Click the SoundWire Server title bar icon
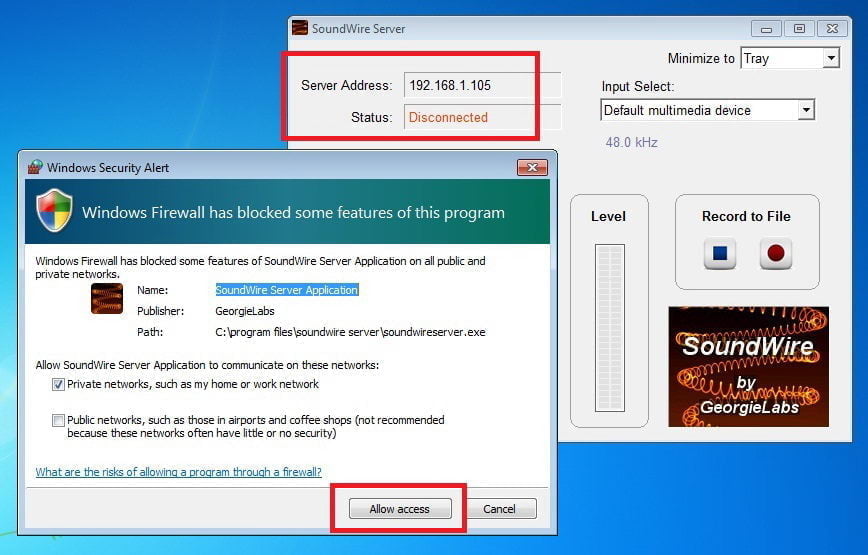 pyautogui.click(x=299, y=28)
